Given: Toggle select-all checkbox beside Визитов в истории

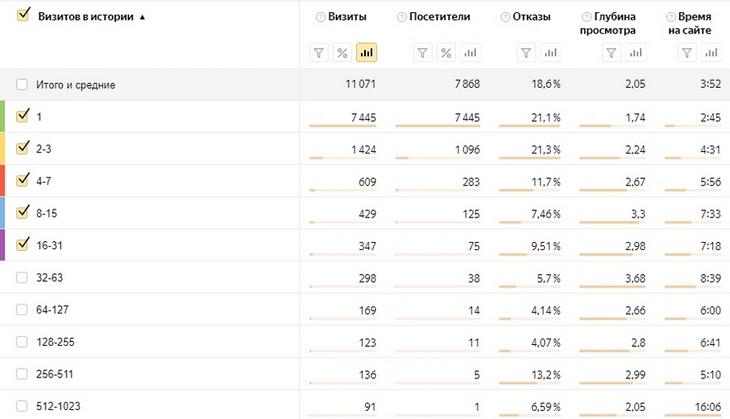Looking at the screenshot, I should (x=22, y=17).
